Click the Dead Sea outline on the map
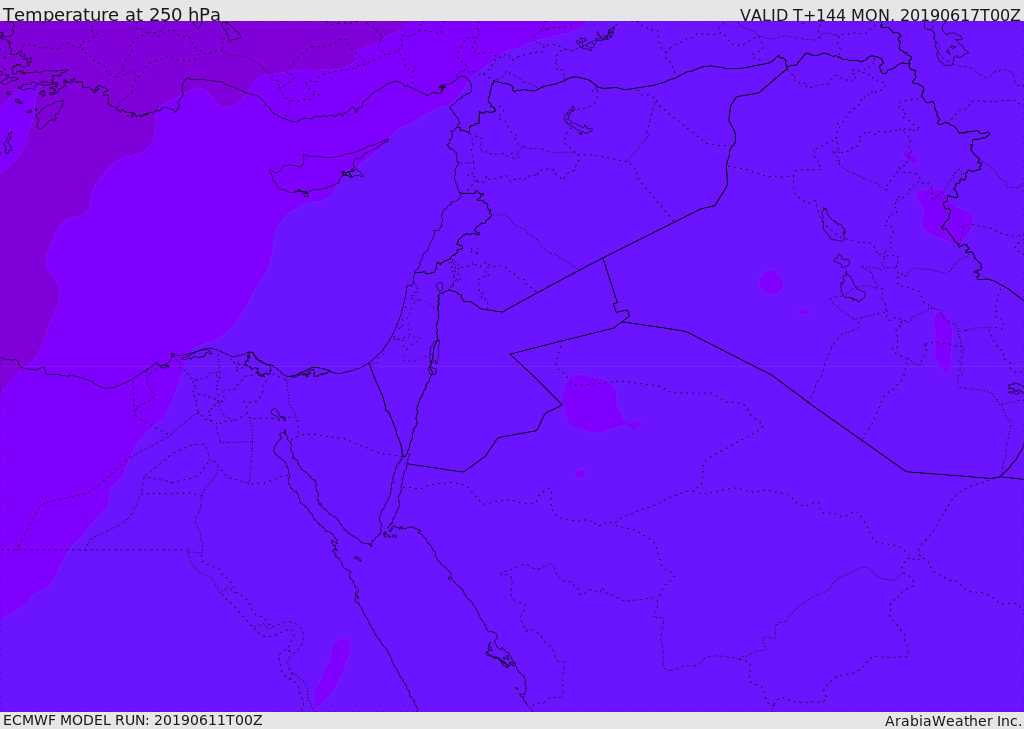 point(433,357)
